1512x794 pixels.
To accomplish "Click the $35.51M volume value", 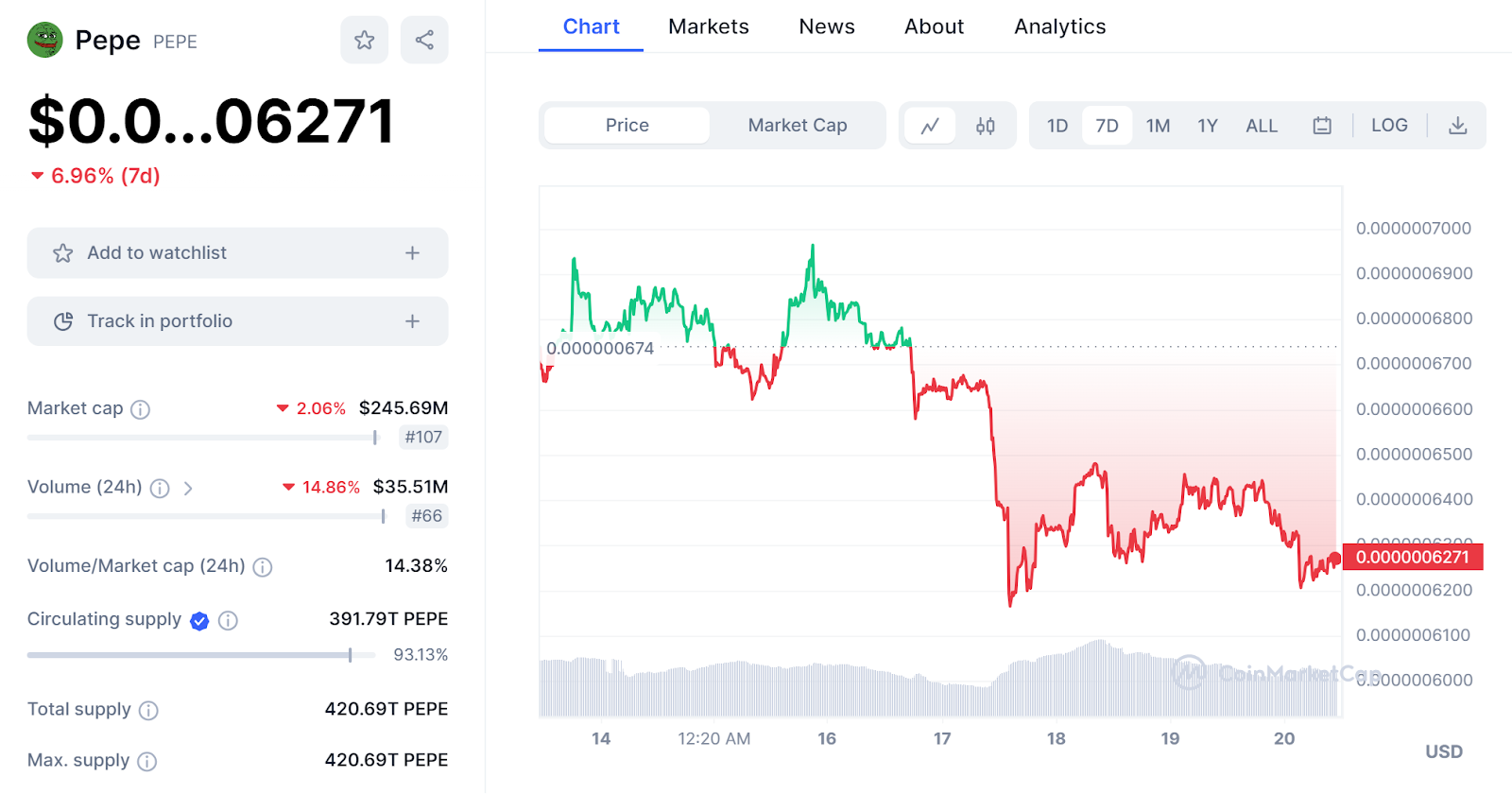I will (410, 487).
